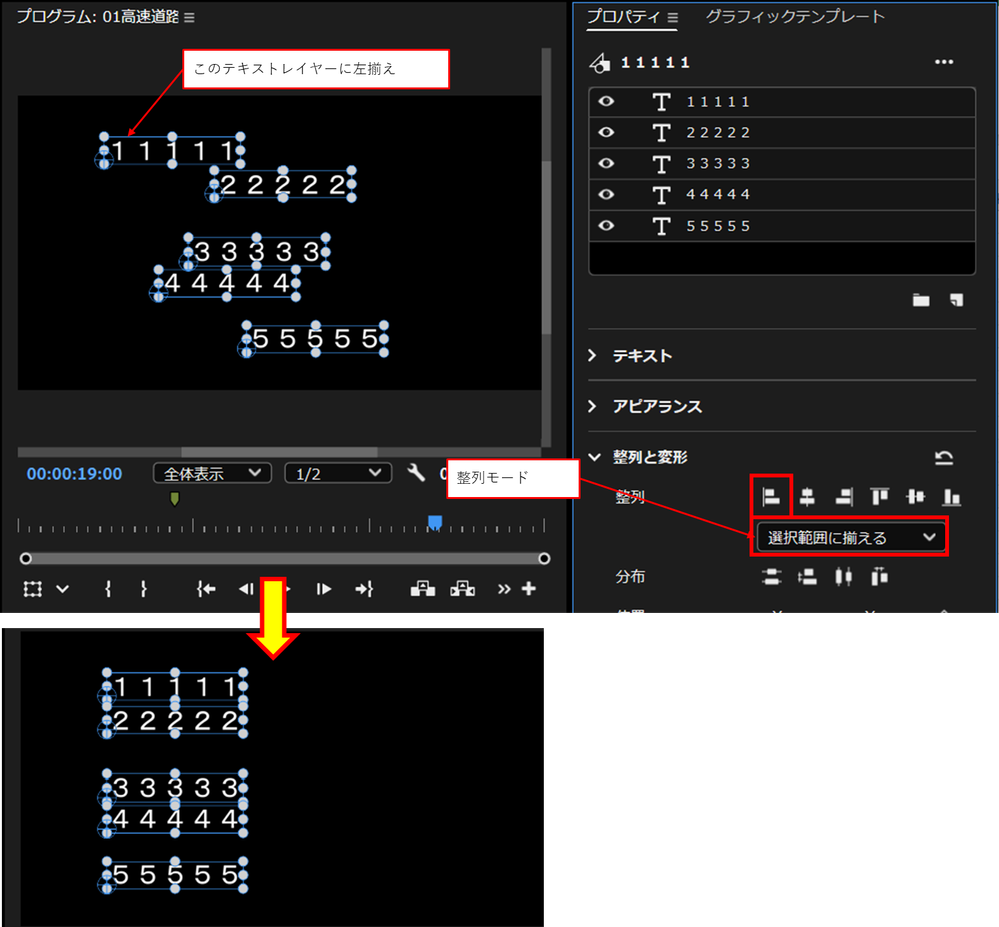Click align horizontal center icon
This screenshot has width=999, height=927.
click(x=807, y=496)
